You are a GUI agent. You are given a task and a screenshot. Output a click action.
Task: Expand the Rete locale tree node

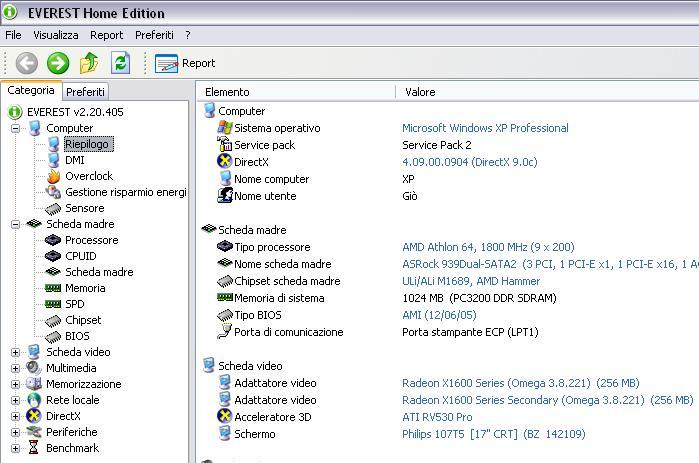point(16,401)
